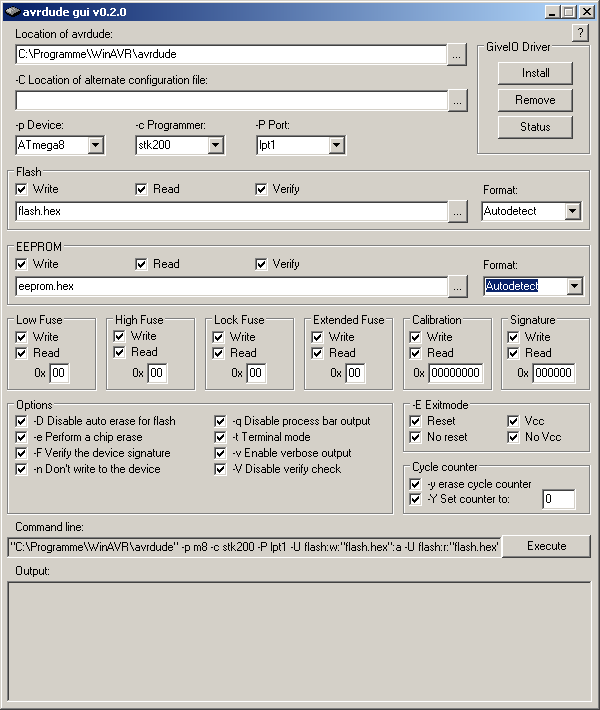Uncheck Extended Fuse Read
The height and width of the screenshot is (710, 600).
tap(317, 353)
